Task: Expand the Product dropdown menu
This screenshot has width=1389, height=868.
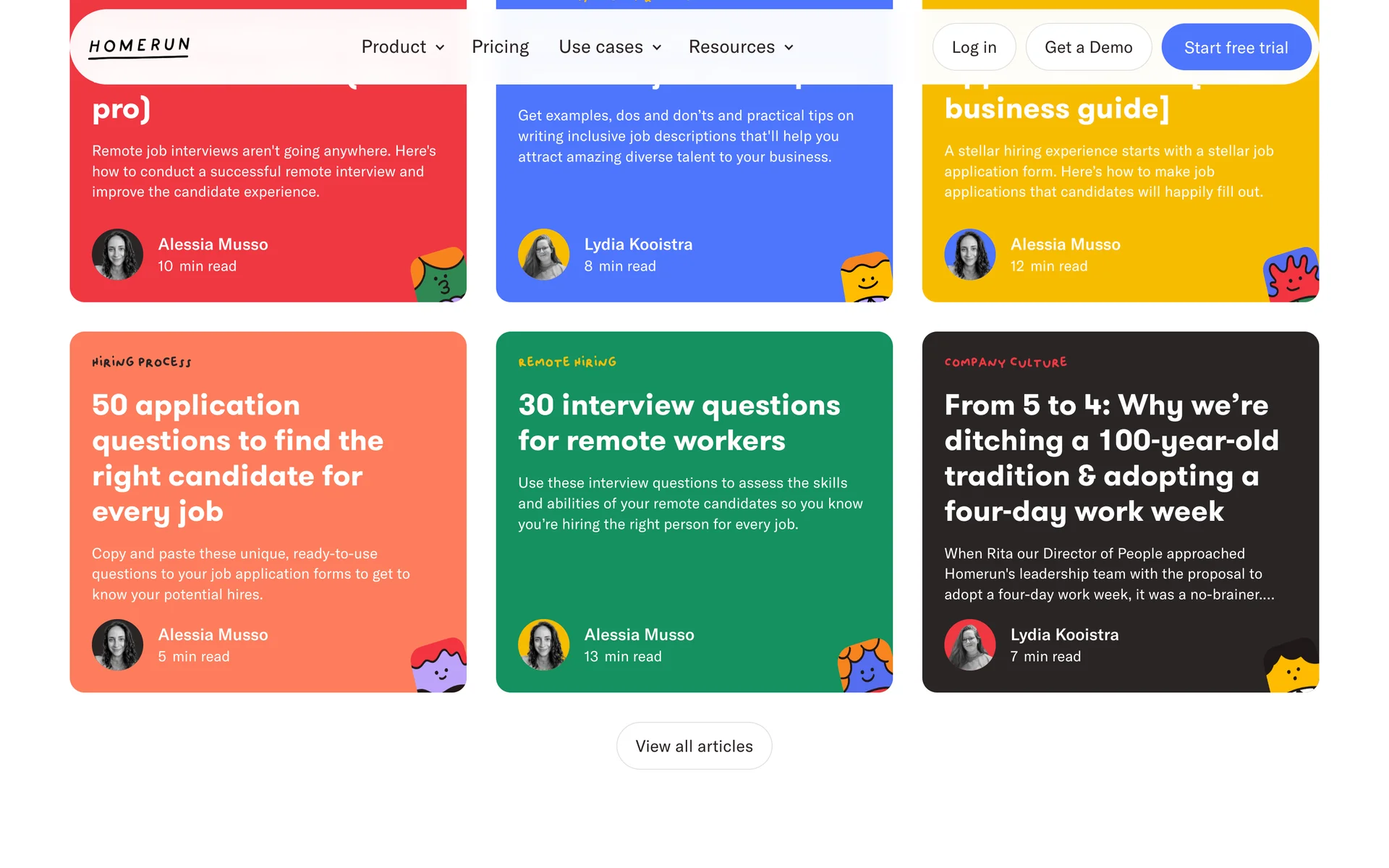Action: coord(402,47)
